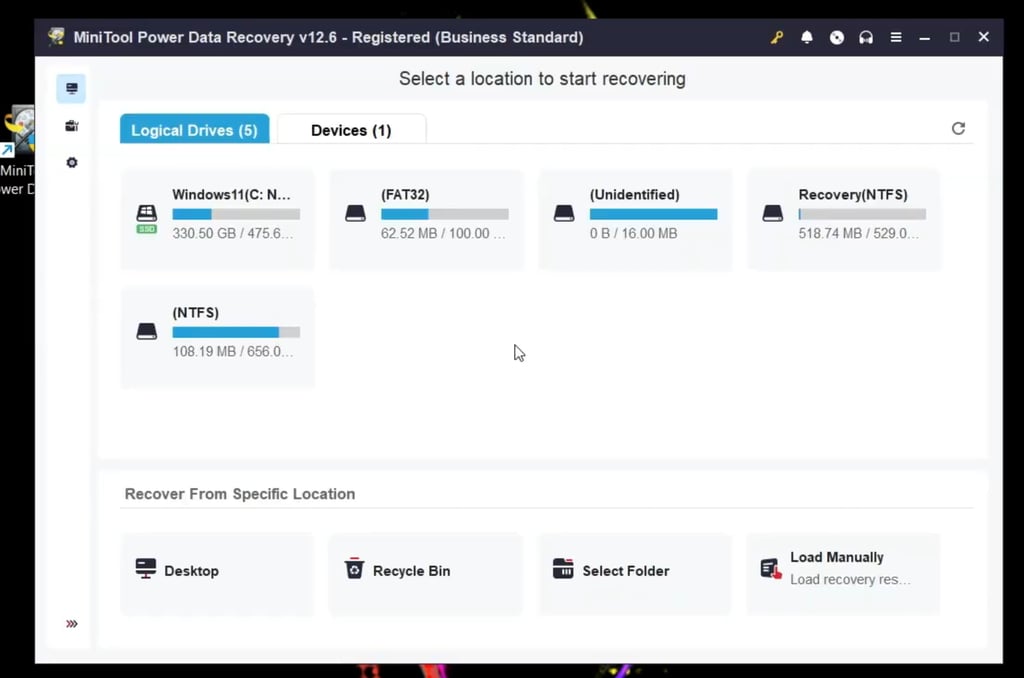Open Load Manually recovery result
Image resolution: width=1024 pixels, height=678 pixels.
coord(843,573)
